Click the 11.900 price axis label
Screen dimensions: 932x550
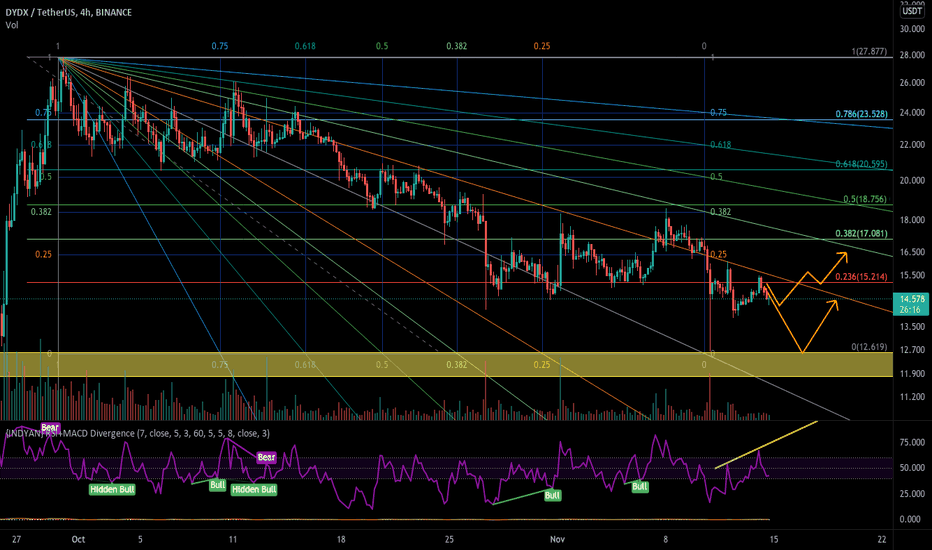[912, 373]
